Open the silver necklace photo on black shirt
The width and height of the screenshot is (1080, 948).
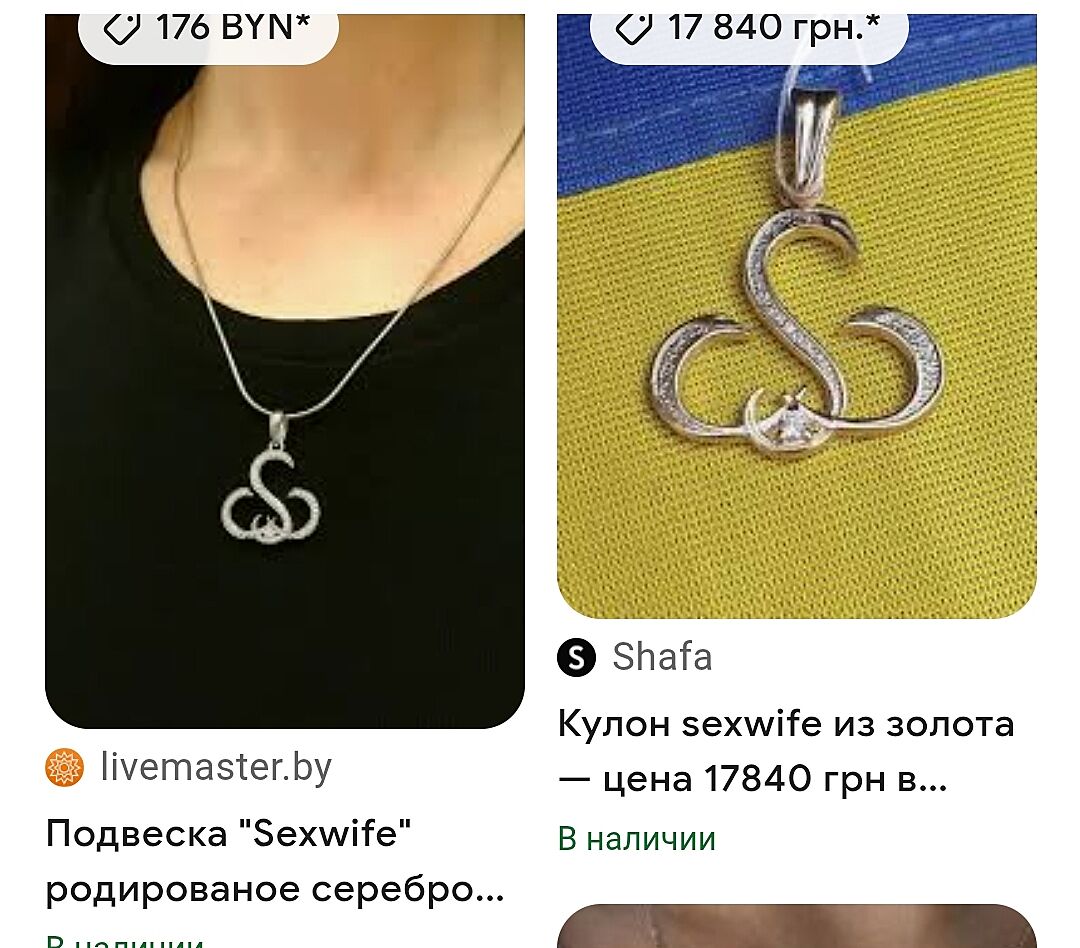tap(284, 371)
